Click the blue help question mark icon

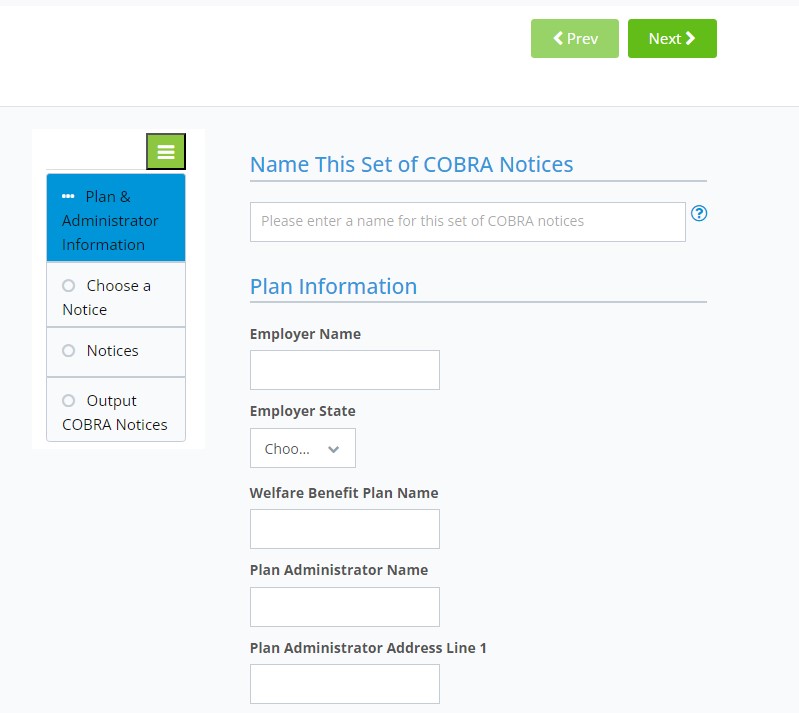point(699,213)
